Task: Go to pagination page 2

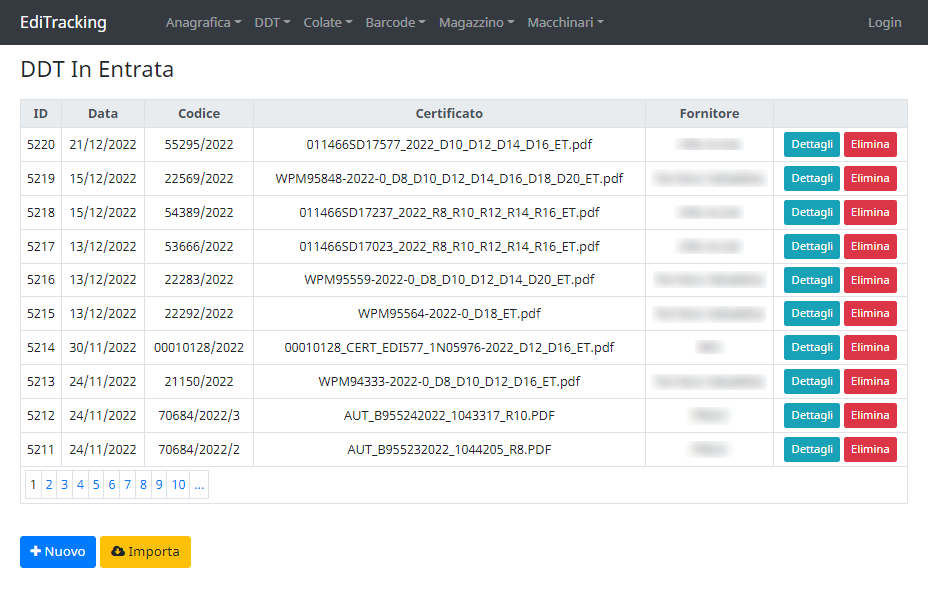Action: pos(49,485)
